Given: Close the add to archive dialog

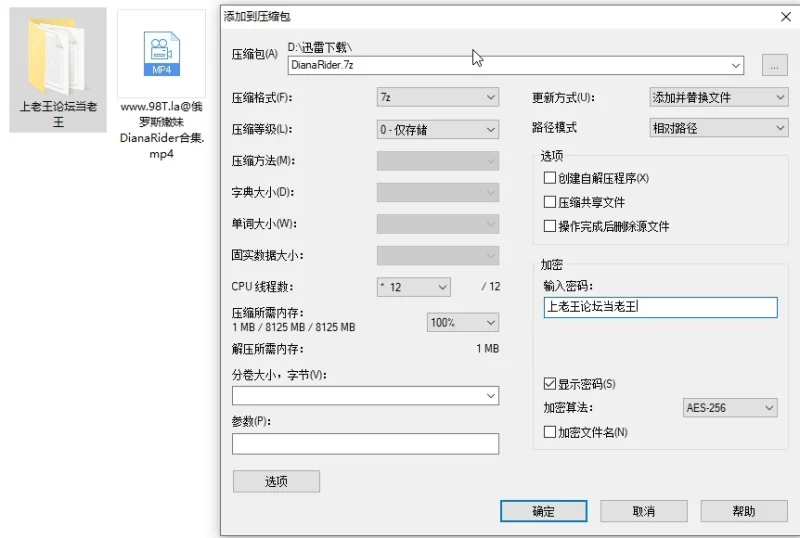Looking at the screenshot, I should (785, 16).
